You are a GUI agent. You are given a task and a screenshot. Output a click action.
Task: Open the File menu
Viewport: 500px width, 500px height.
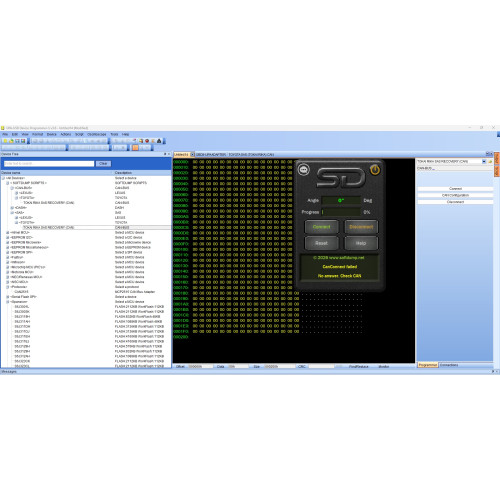(5, 134)
